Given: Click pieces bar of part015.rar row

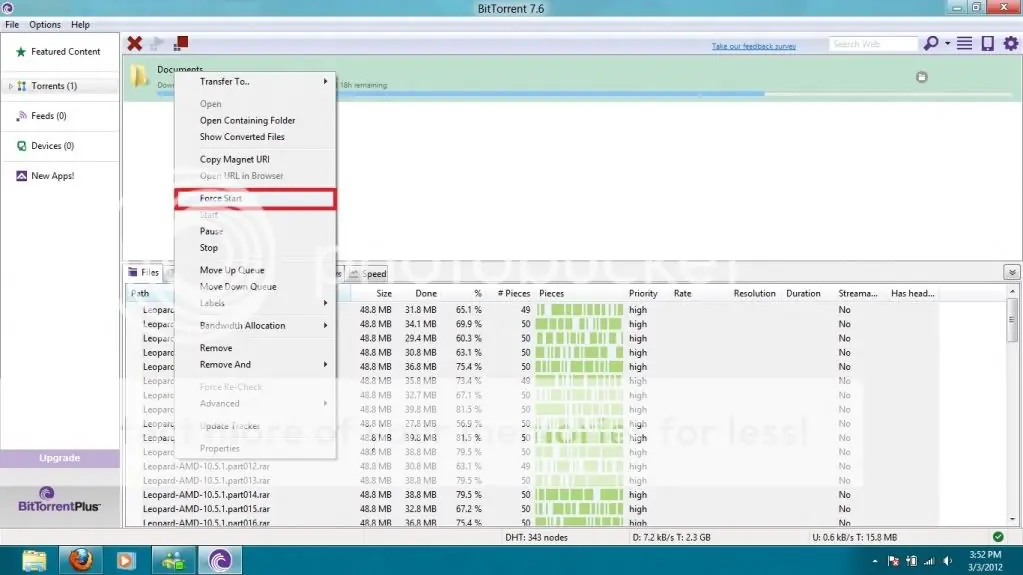Looking at the screenshot, I should pos(579,509).
